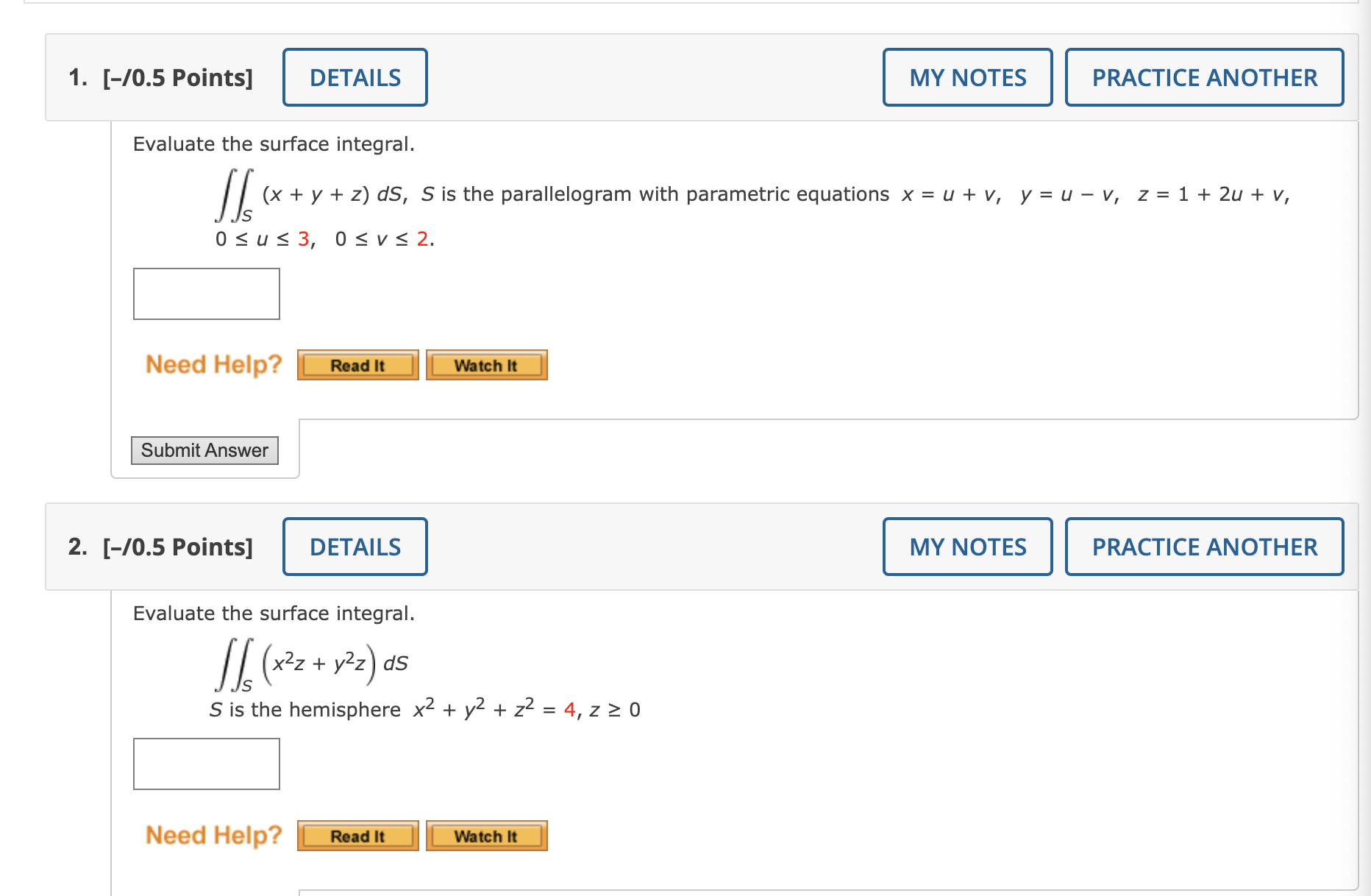Click Watch It under question 2
Viewport: 1371px width, 896px height.
pyautogui.click(x=487, y=836)
